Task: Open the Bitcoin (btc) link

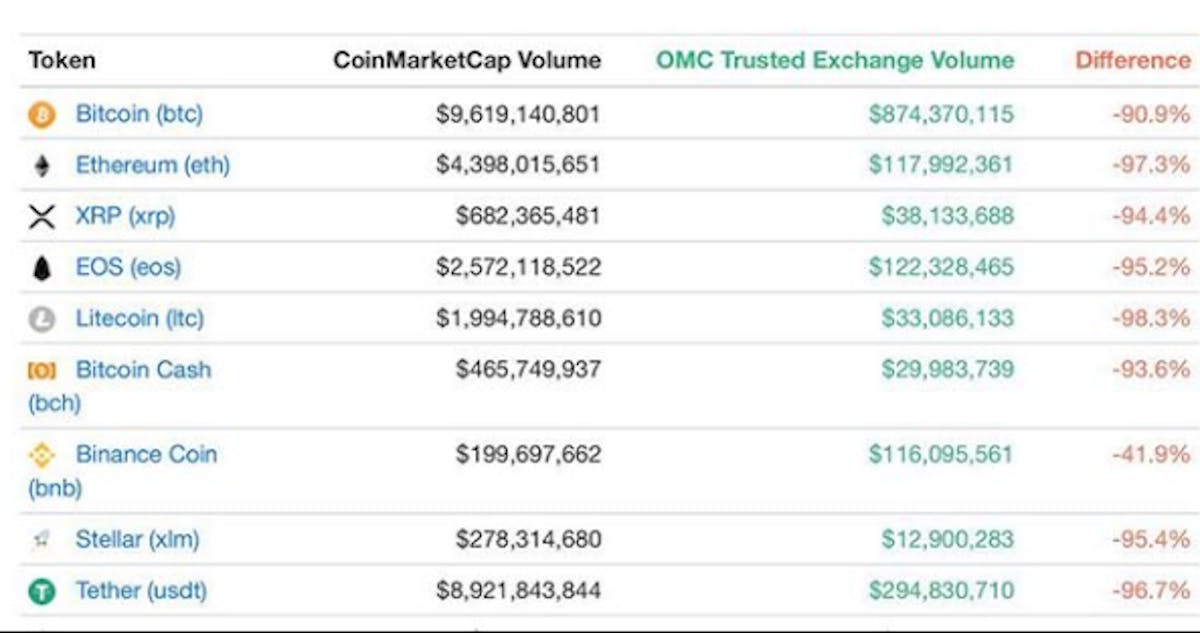Action: (139, 114)
